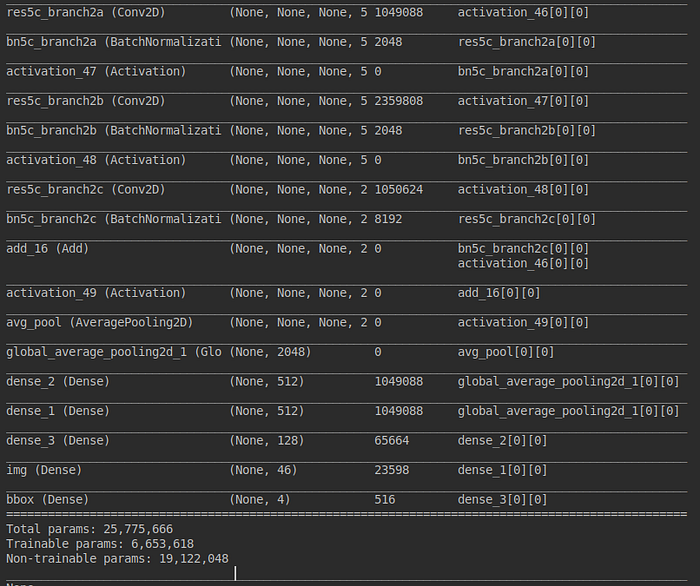This screenshot has width=700, height=586.
Task: Select global_average_pooling2d_1 (Glo layer text
Action: click(x=113, y=352)
